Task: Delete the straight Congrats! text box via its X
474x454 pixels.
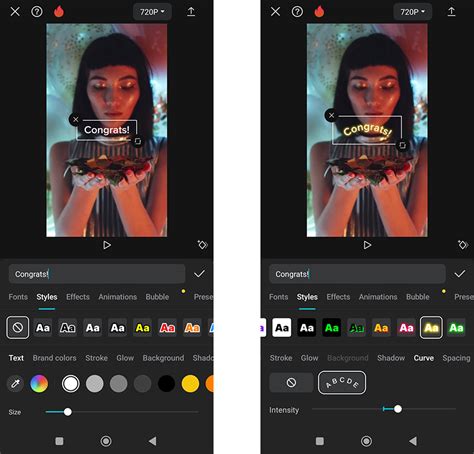Action: tap(75, 119)
